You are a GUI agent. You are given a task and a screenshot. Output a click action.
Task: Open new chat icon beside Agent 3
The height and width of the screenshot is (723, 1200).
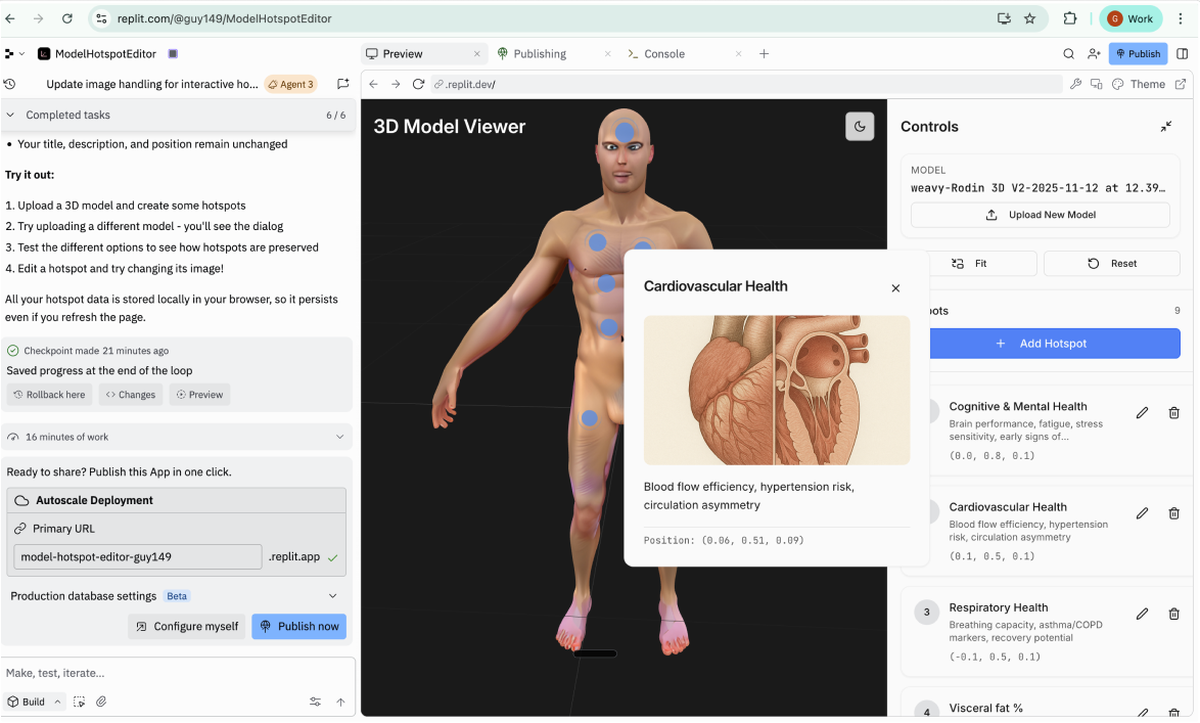pyautogui.click(x=343, y=84)
